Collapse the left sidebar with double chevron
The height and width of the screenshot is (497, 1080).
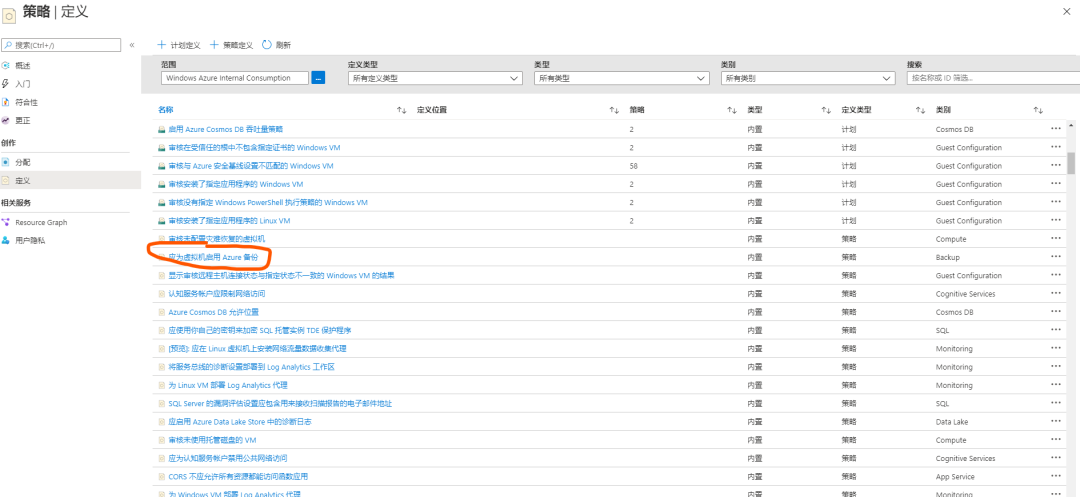point(132,45)
